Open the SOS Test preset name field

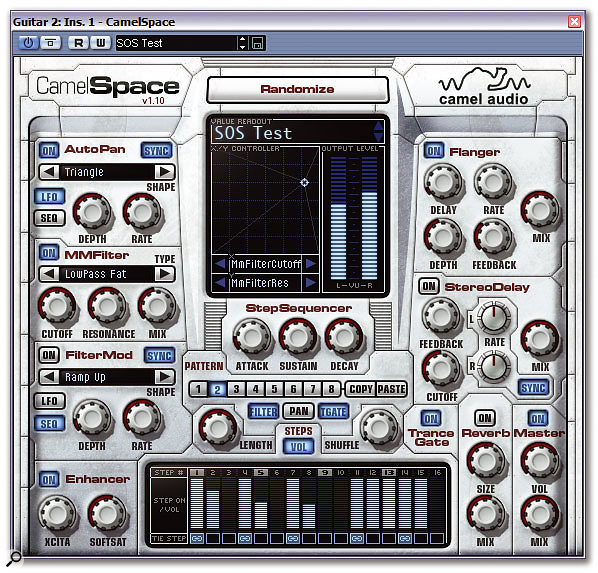[x=176, y=43]
